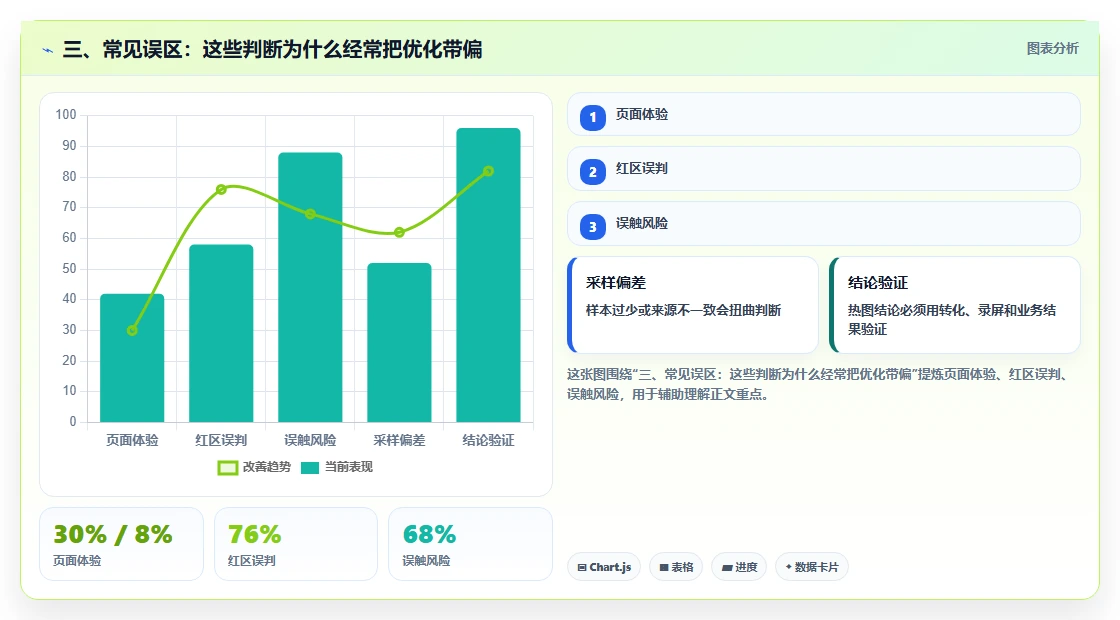
Task: Select the 误触风险 list row
Action: coord(824,224)
